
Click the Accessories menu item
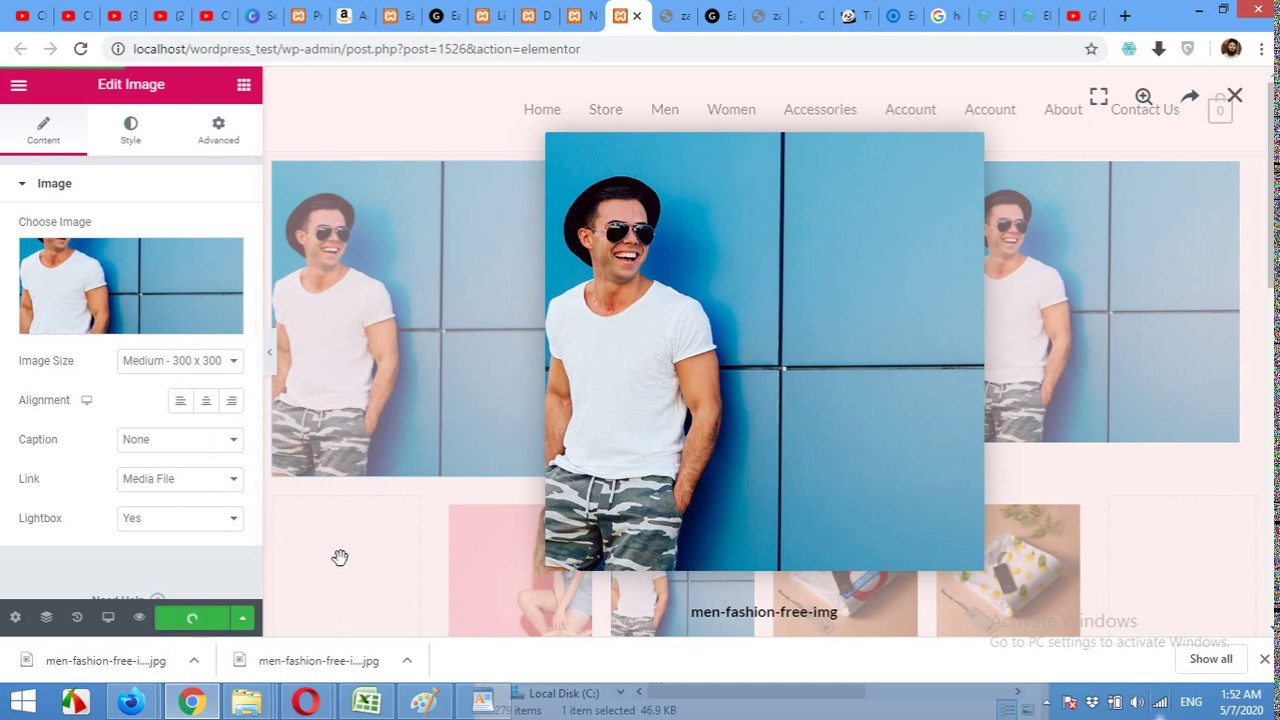(x=820, y=110)
